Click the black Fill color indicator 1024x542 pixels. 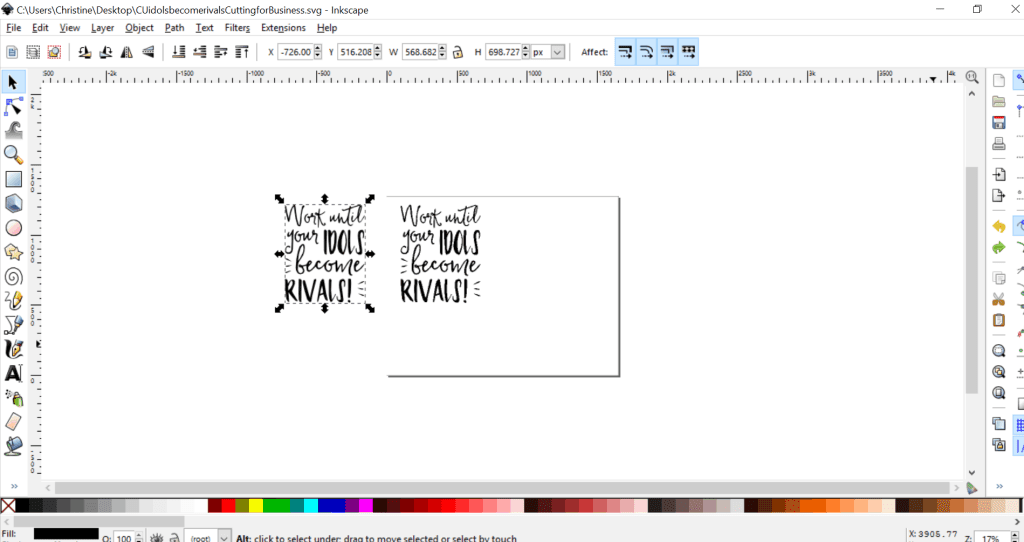[66, 534]
